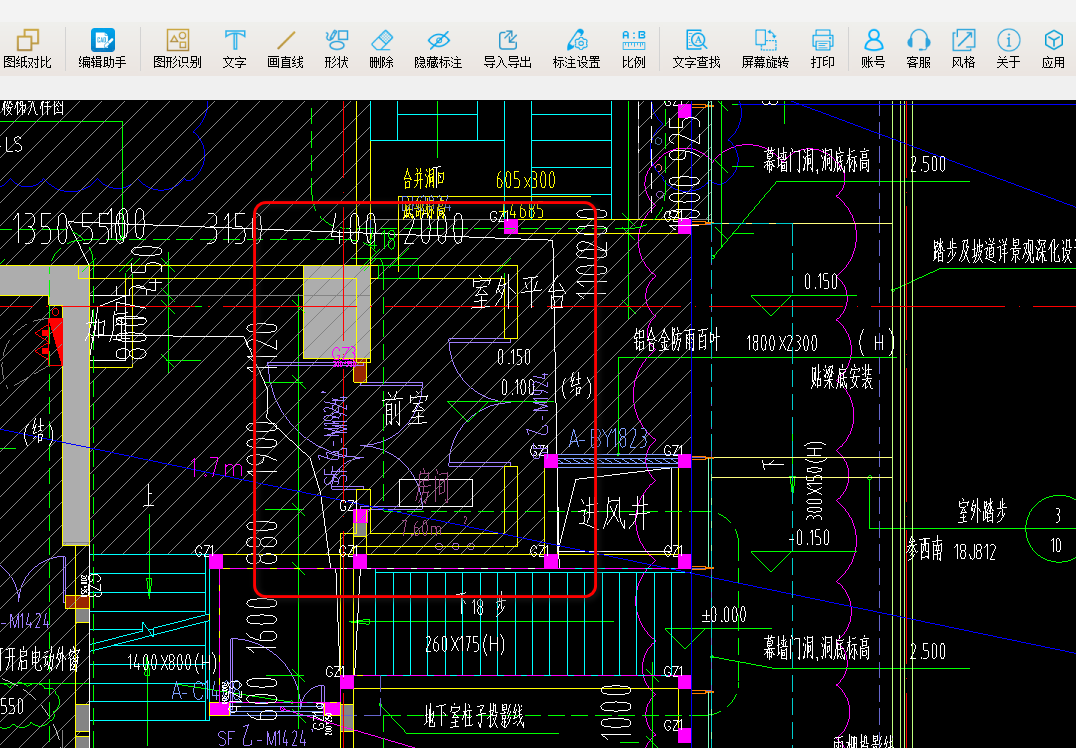Change display style with 风格
1076x748 pixels.
tap(963, 47)
